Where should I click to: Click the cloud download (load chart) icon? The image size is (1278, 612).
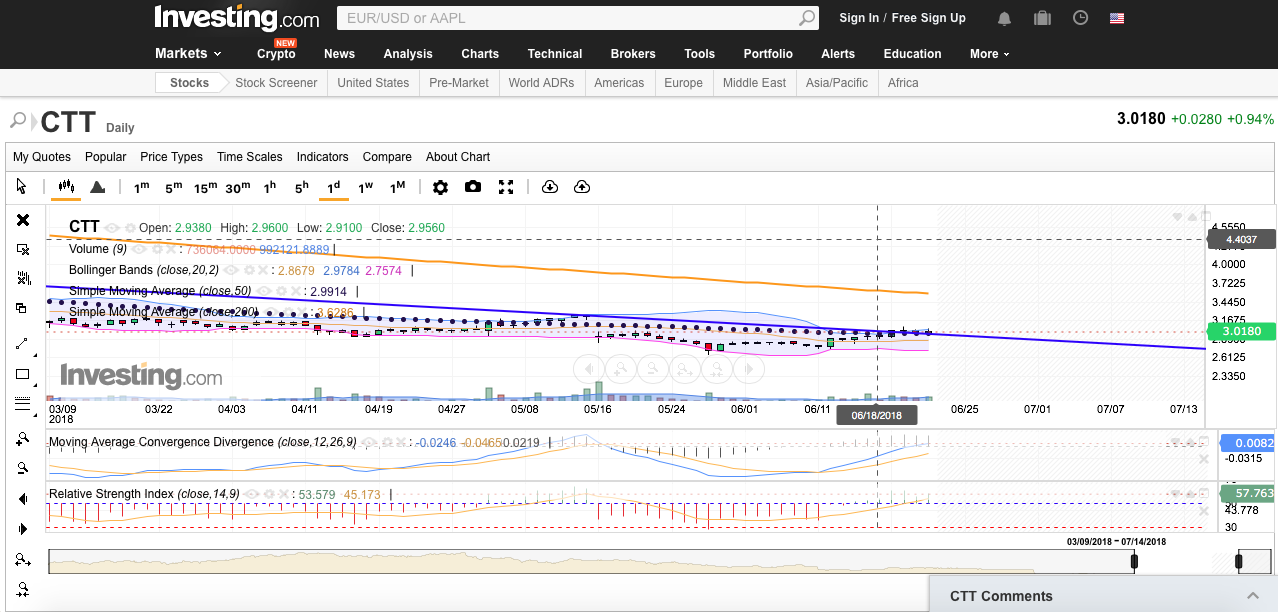tap(549, 187)
